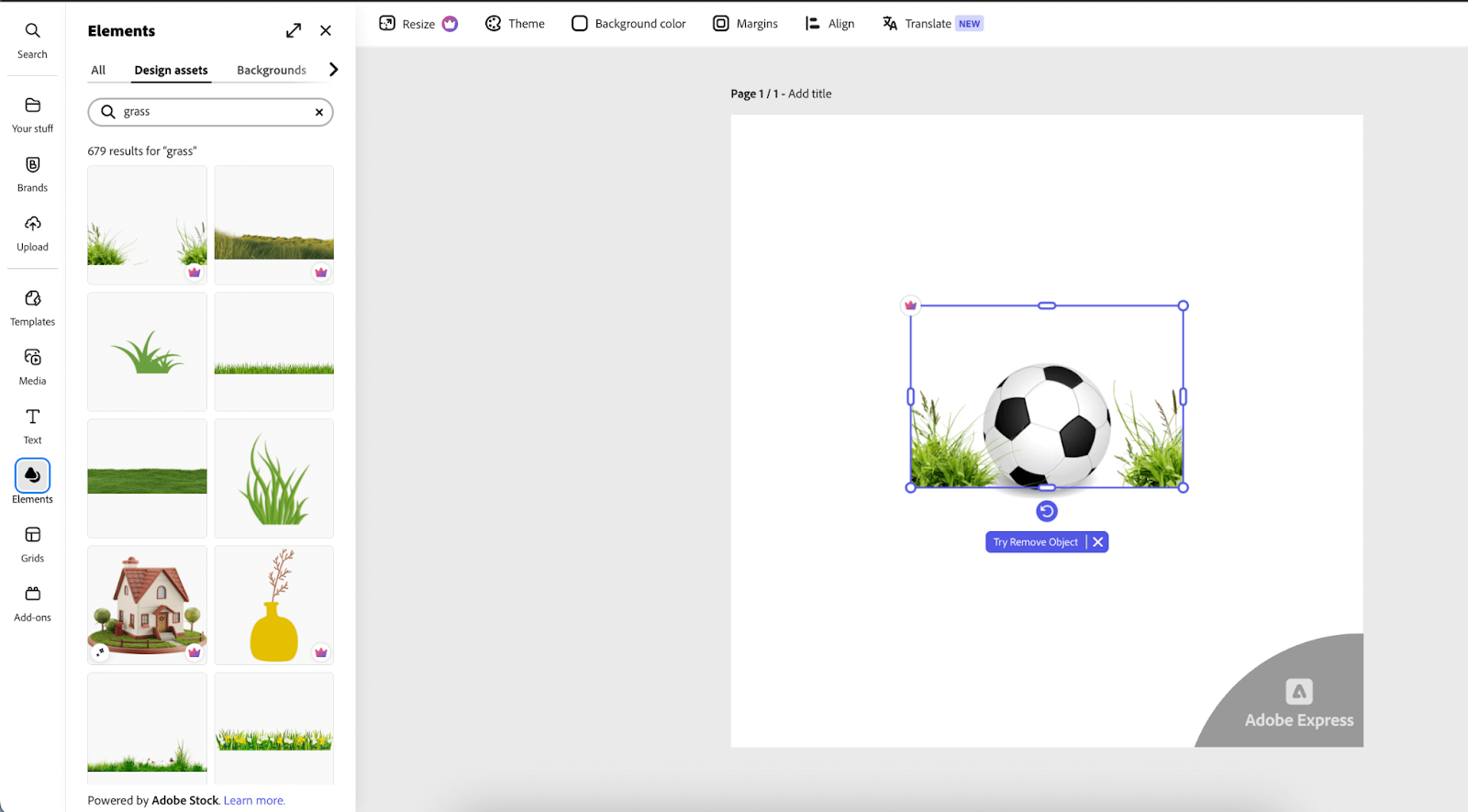The height and width of the screenshot is (812, 1468).
Task: Add the two grass clumps asset
Action: coord(147,225)
